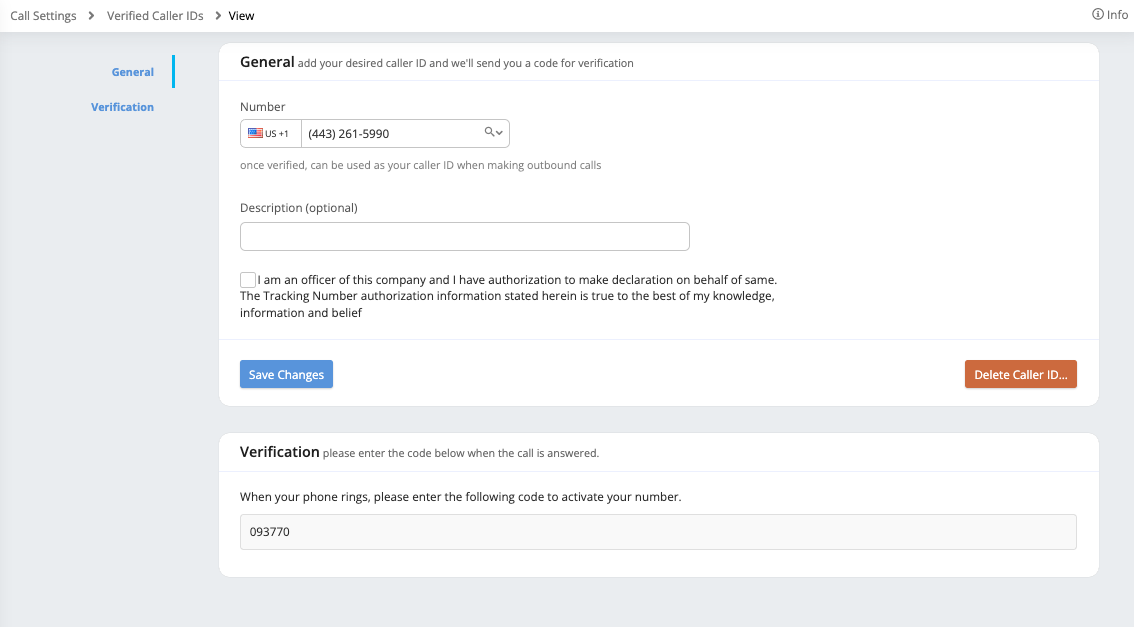The height and width of the screenshot is (627, 1134).
Task: Go to Verified Caller IDs breadcrumb
Action: (x=155, y=15)
